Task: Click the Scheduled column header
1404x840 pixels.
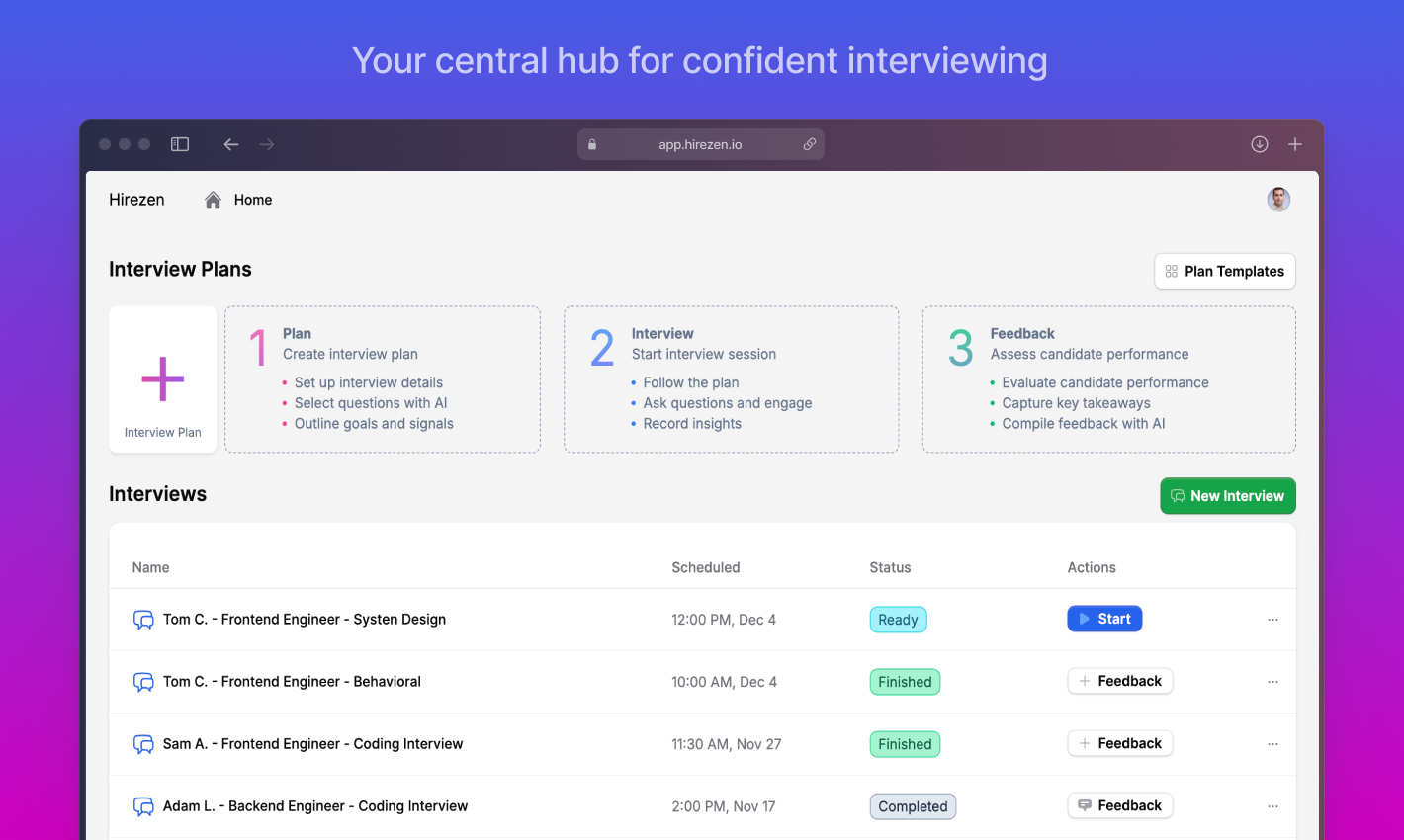Action: (x=706, y=567)
